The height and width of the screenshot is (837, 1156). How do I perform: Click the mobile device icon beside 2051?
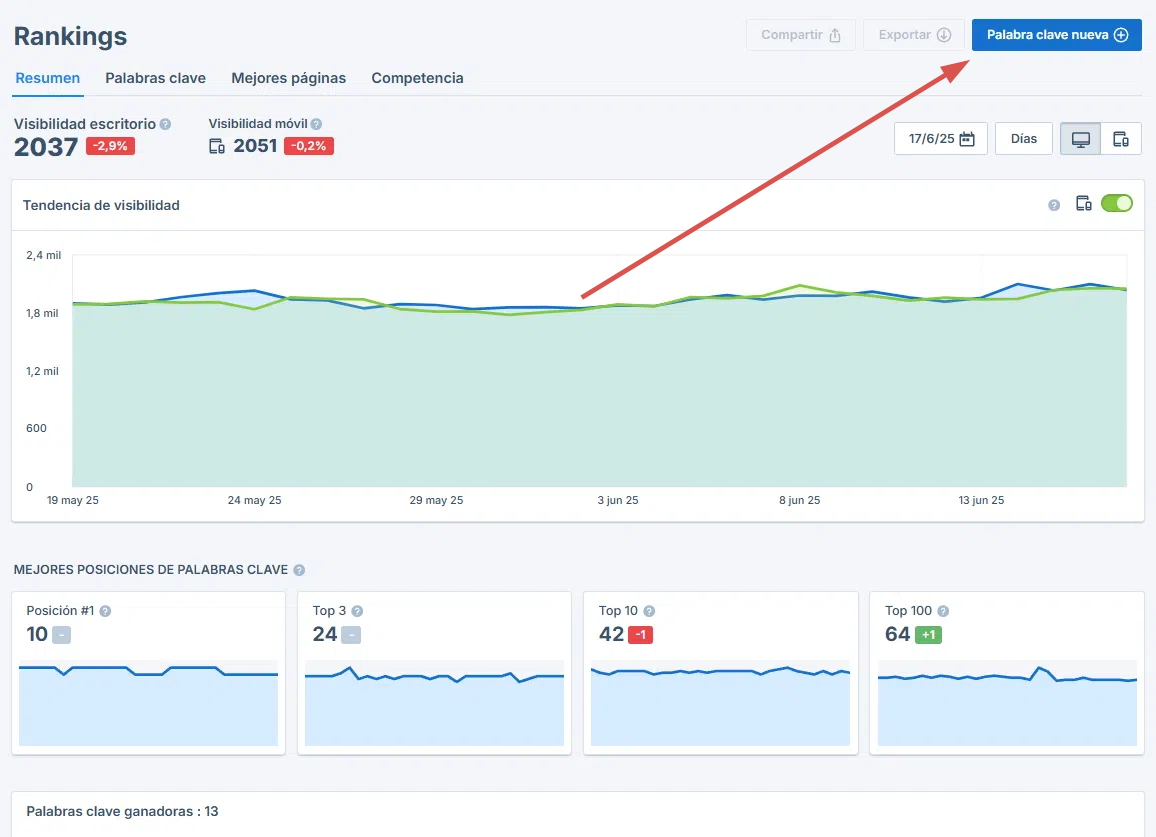coord(216,146)
